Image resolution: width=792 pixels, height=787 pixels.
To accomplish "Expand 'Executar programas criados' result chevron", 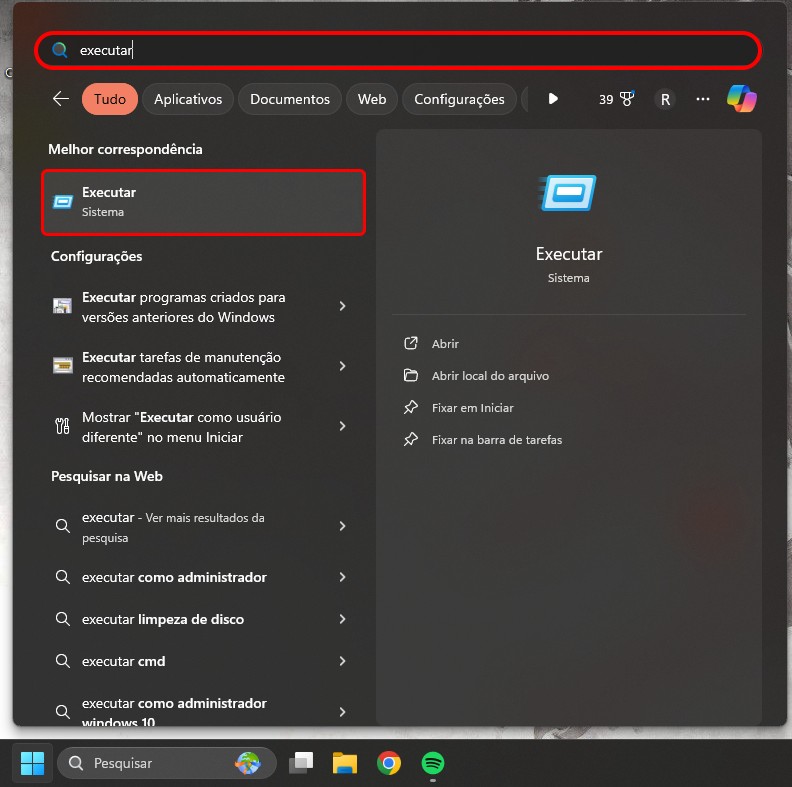I will pyautogui.click(x=342, y=307).
